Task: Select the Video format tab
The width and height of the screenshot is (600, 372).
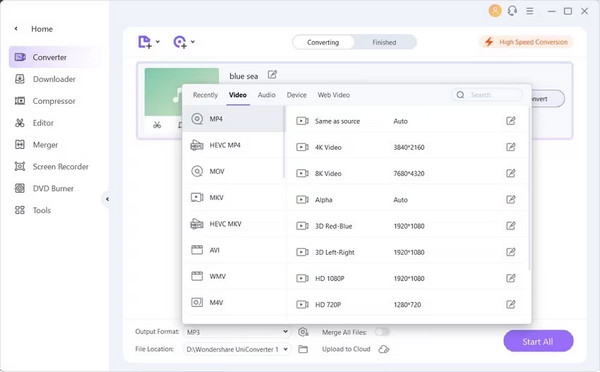Action: click(238, 95)
